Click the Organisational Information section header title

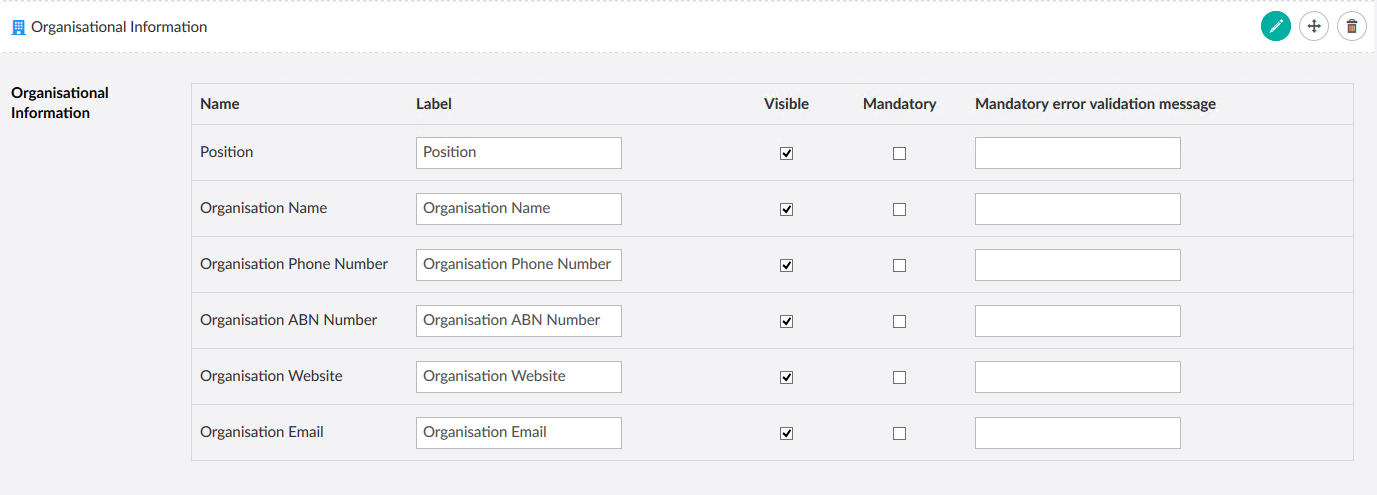pyautogui.click(x=119, y=27)
